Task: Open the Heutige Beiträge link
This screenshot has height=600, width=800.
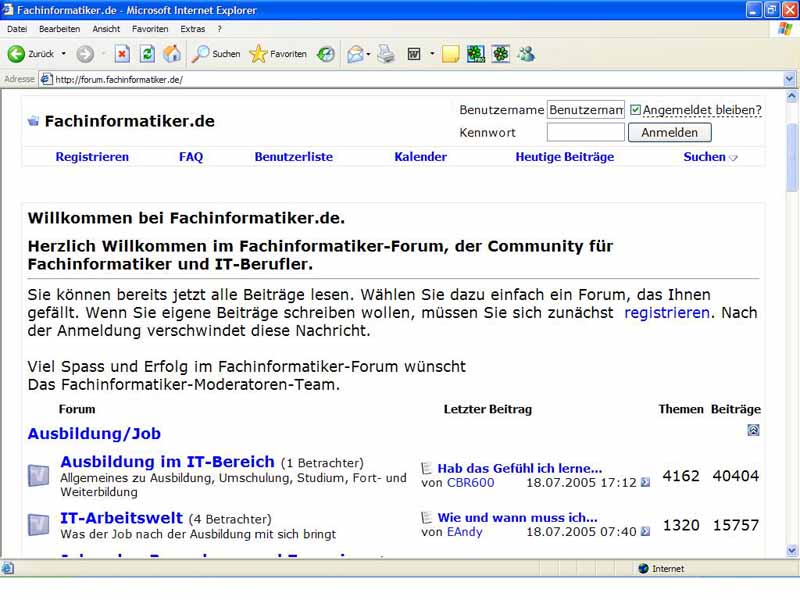Action: tap(564, 157)
